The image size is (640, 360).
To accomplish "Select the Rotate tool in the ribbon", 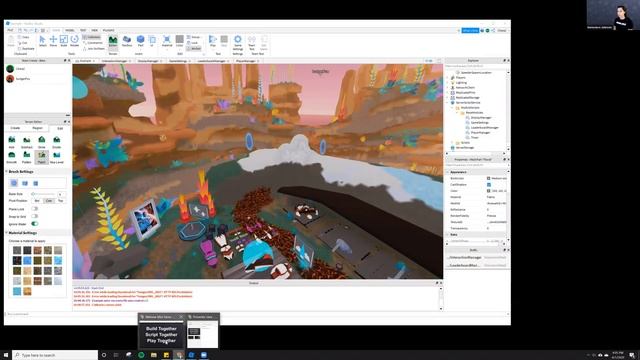I will coord(74,41).
